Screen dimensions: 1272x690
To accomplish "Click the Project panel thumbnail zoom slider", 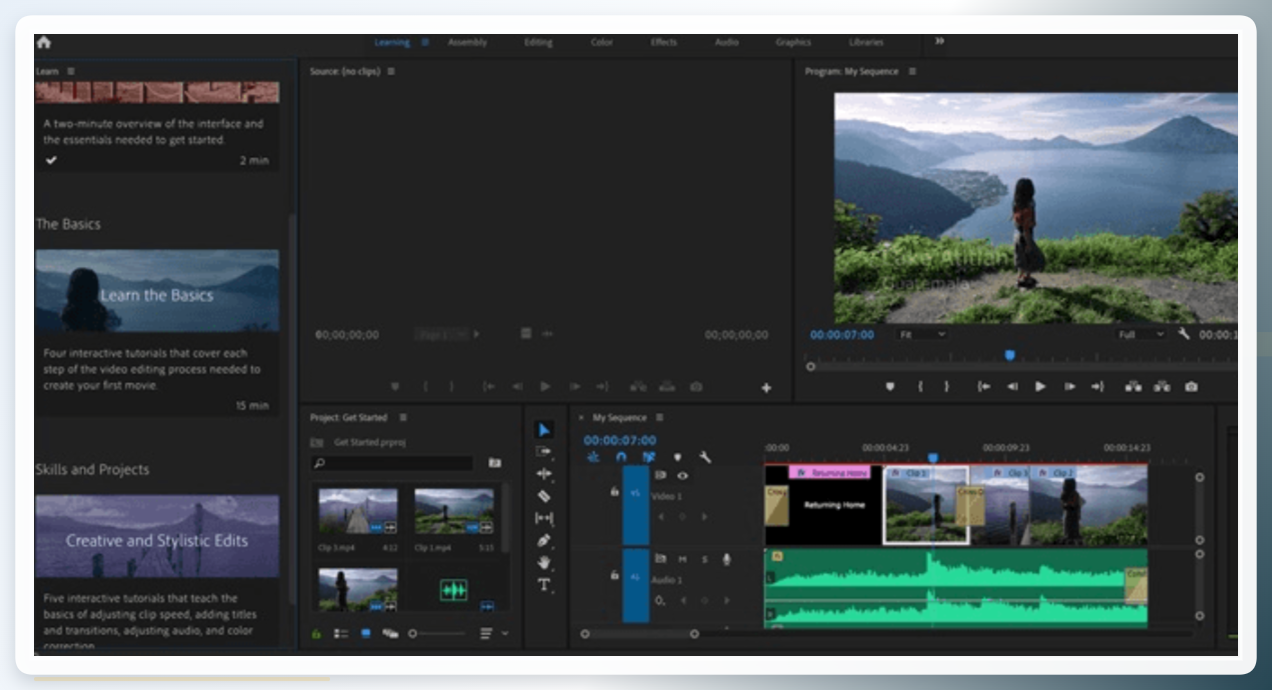I will [x=438, y=634].
